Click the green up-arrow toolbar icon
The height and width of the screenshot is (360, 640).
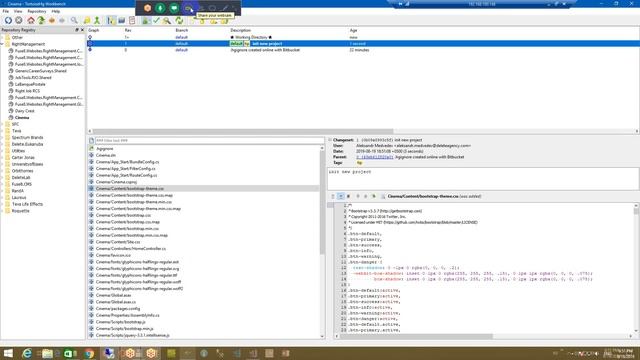pos(41,20)
